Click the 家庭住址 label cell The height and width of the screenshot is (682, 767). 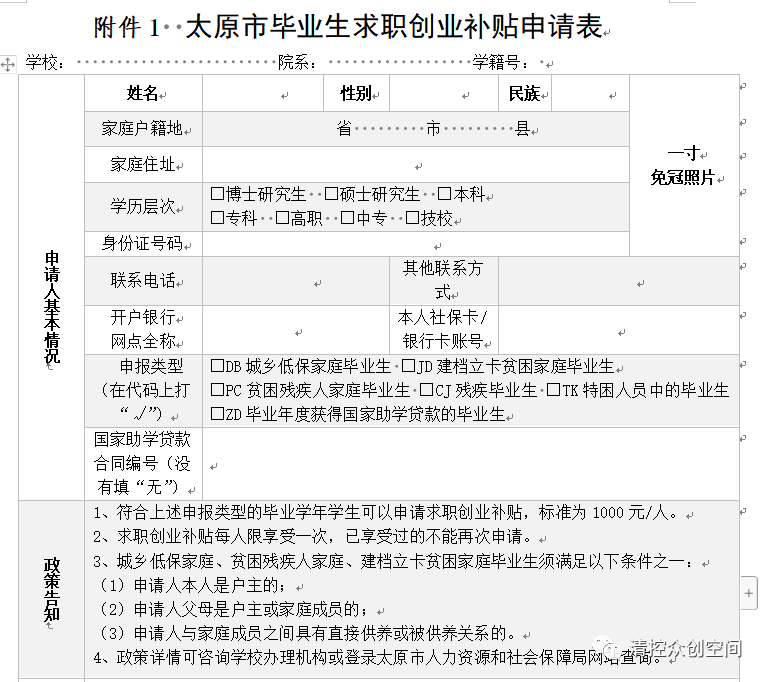point(143,164)
